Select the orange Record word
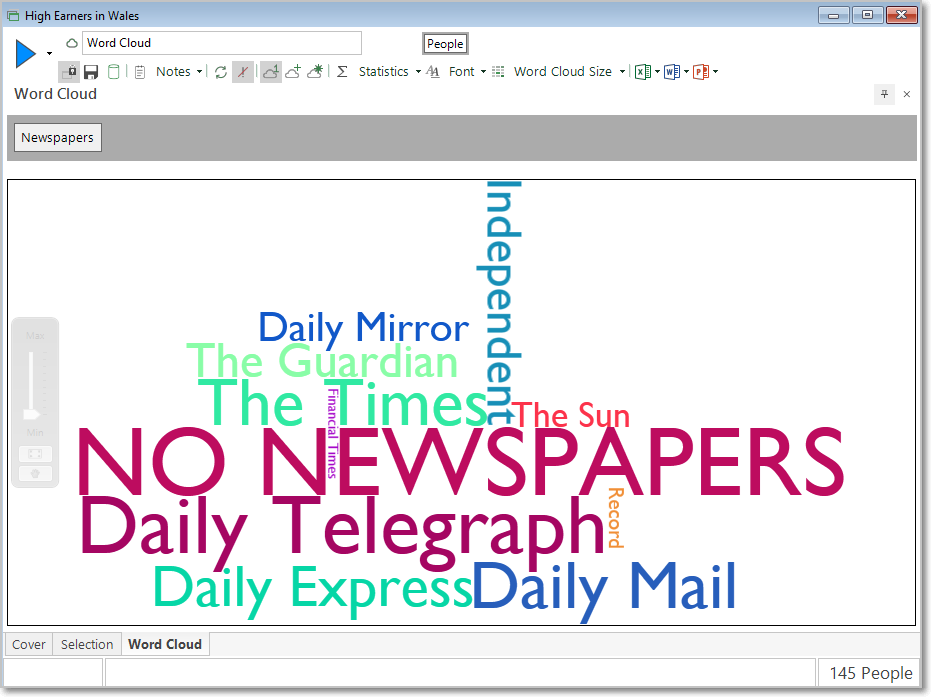 point(616,518)
